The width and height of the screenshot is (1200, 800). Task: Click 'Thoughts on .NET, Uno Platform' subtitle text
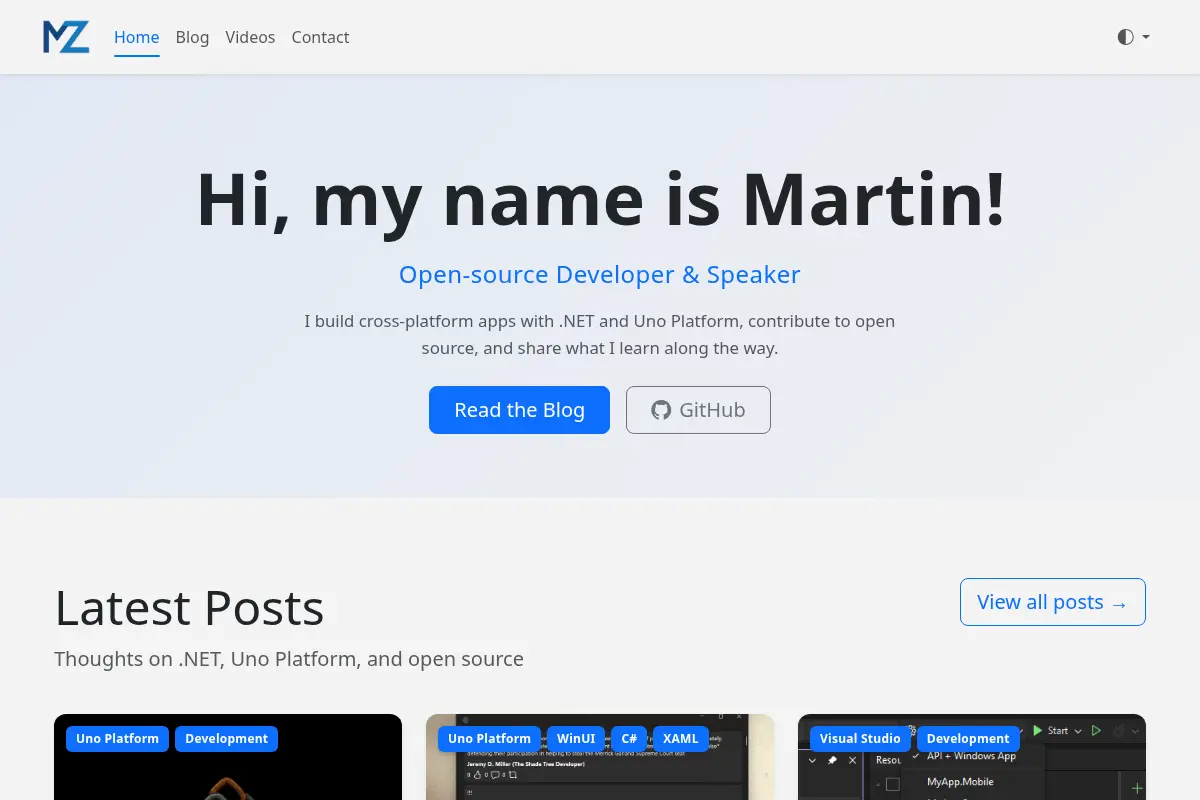click(x=289, y=659)
